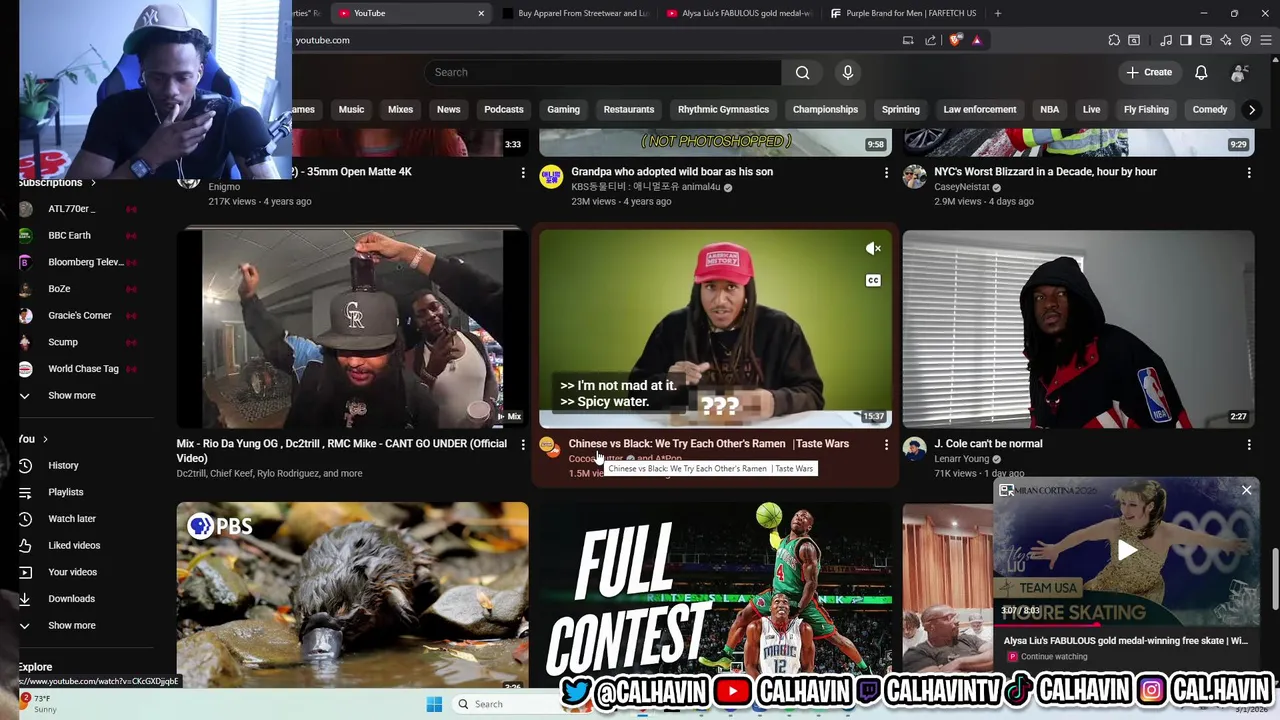
Task: Expand the miniplayer to full watch page
Action: point(1007,490)
